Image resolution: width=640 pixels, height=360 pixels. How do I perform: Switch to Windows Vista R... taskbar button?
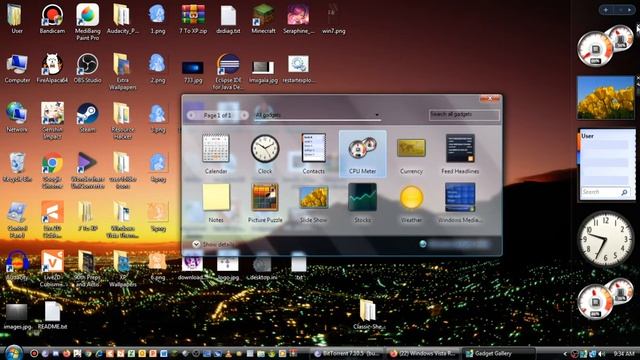click(423, 353)
